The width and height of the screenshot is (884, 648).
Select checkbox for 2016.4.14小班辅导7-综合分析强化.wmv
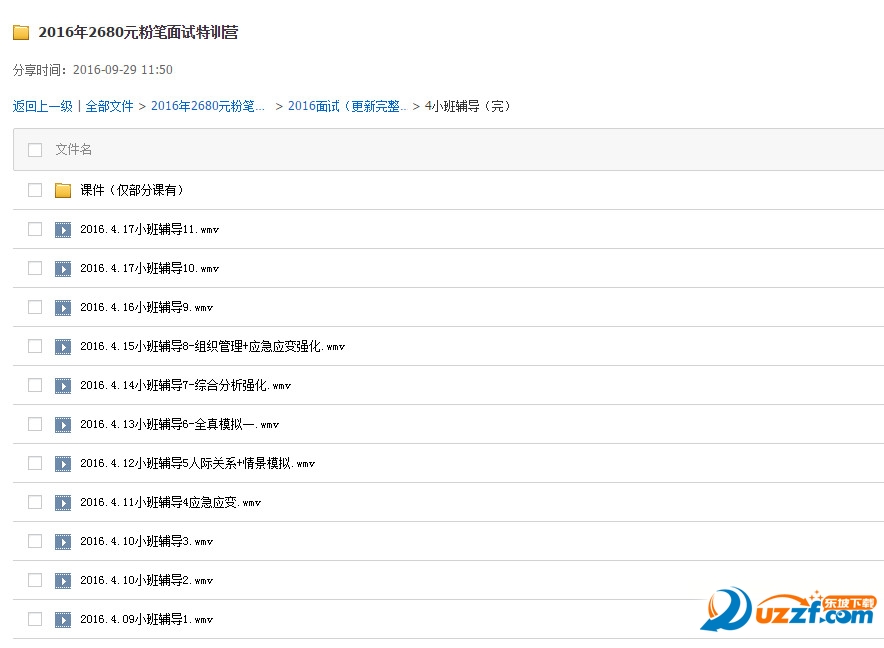point(34,385)
